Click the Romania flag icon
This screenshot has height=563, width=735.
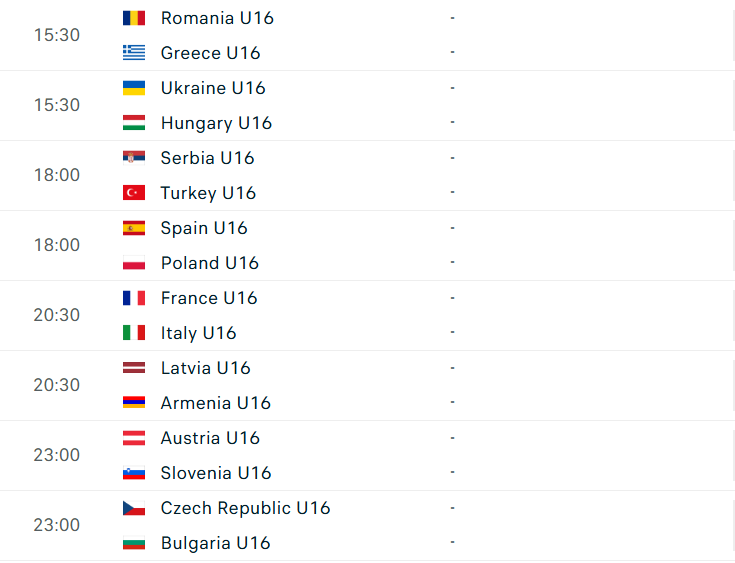click(134, 18)
